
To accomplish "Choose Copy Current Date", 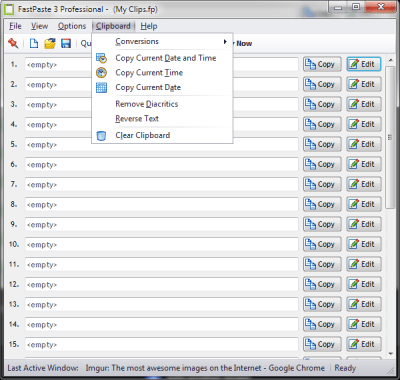I will point(162,87).
